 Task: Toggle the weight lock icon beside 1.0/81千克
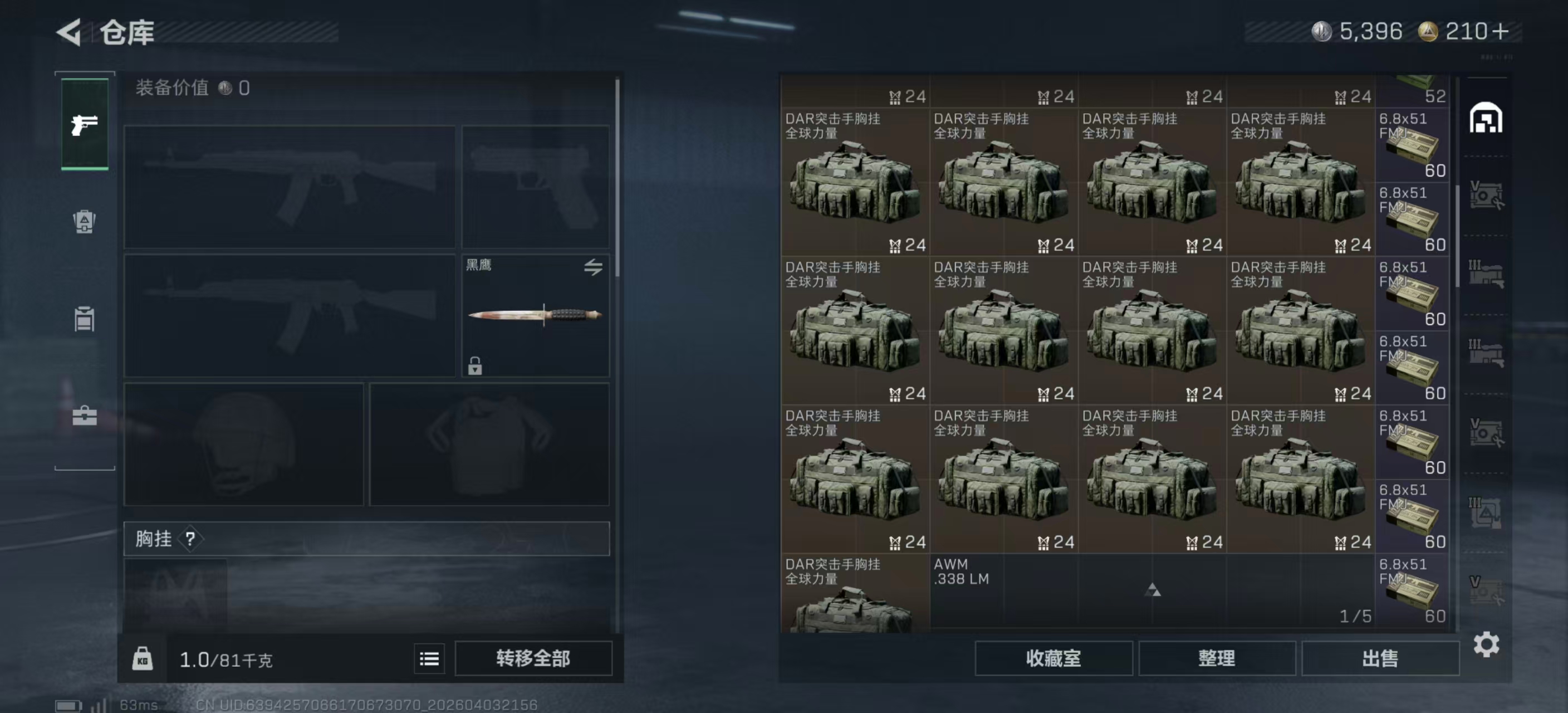(143, 659)
